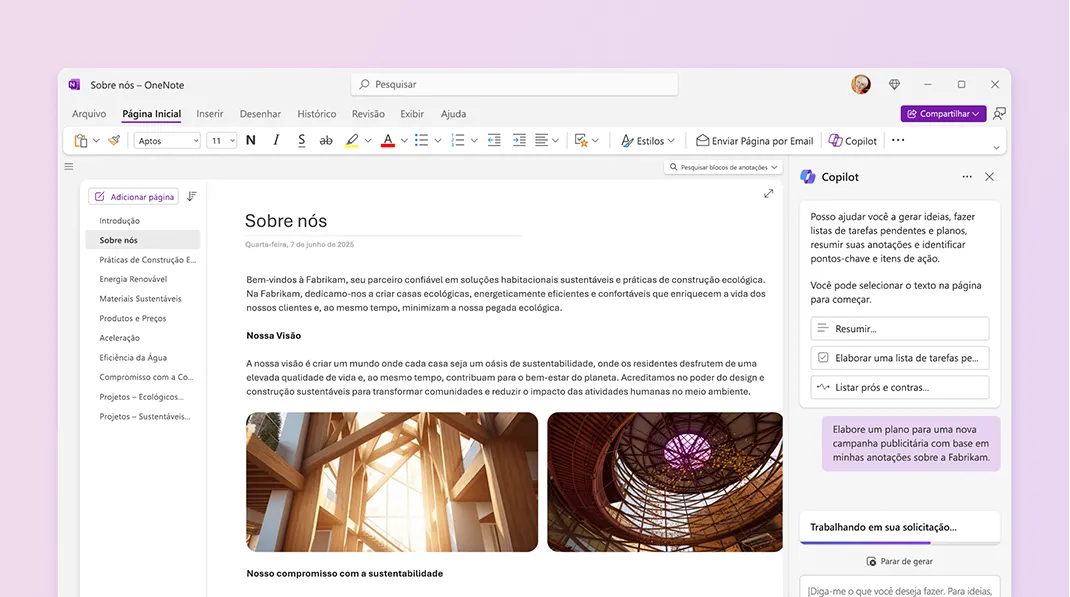Open Copilot pane more options ellipsis
This screenshot has height=597, width=1070.
pyautogui.click(x=967, y=177)
